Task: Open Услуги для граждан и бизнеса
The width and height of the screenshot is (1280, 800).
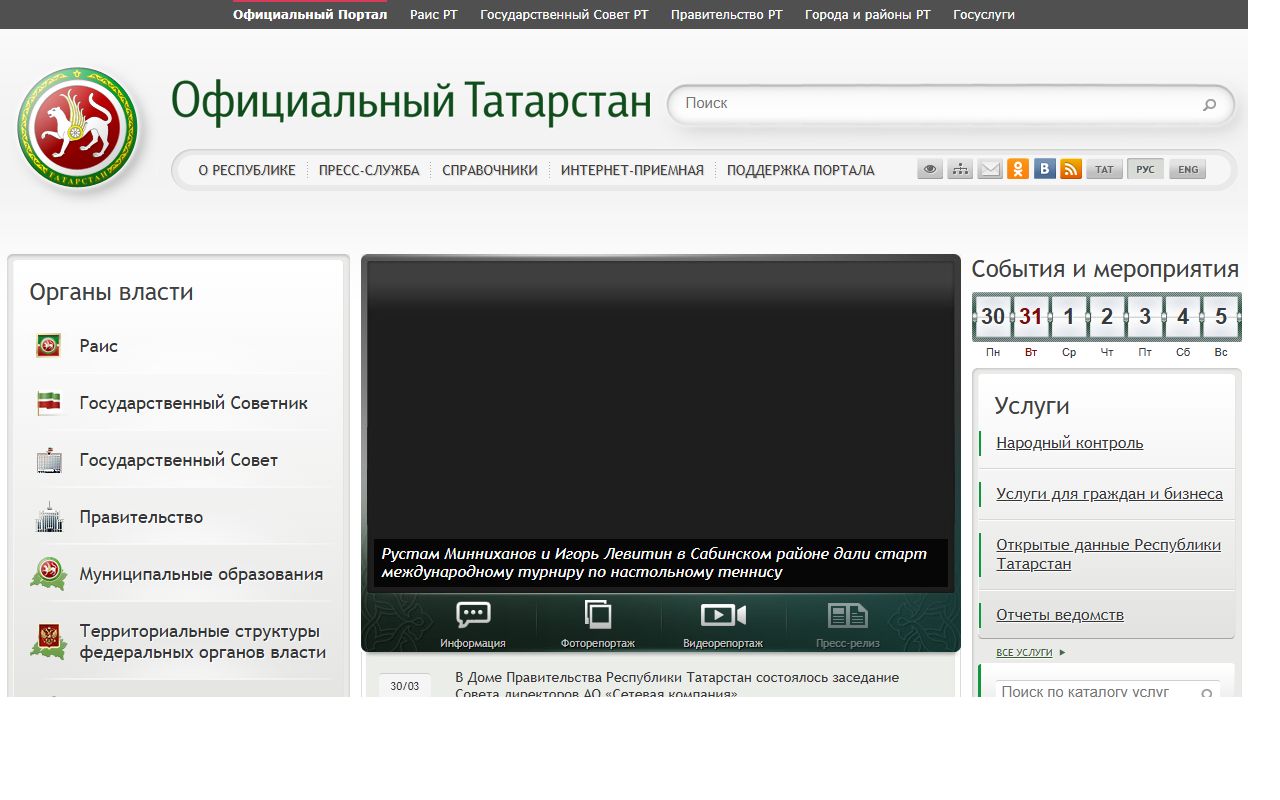Action: [1109, 494]
